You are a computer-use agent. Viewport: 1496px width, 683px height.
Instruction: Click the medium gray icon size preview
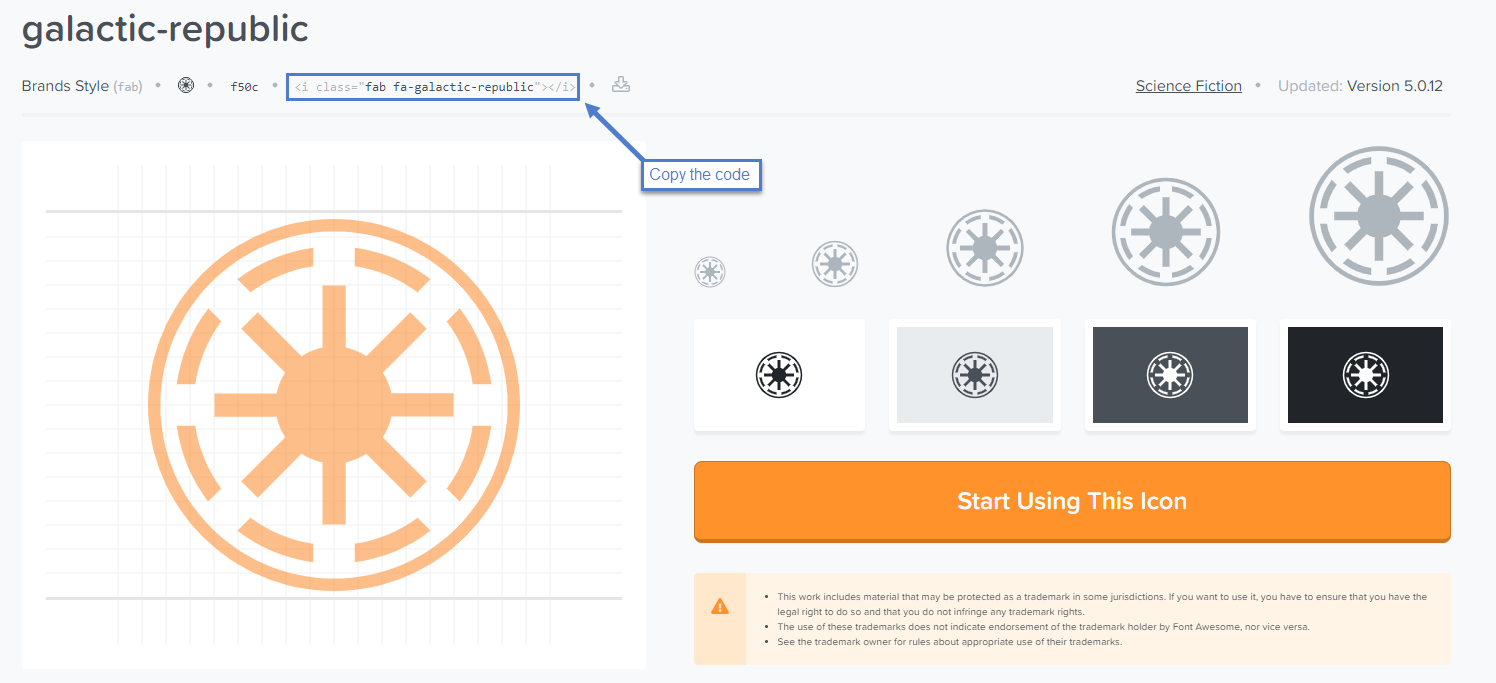tap(985, 248)
